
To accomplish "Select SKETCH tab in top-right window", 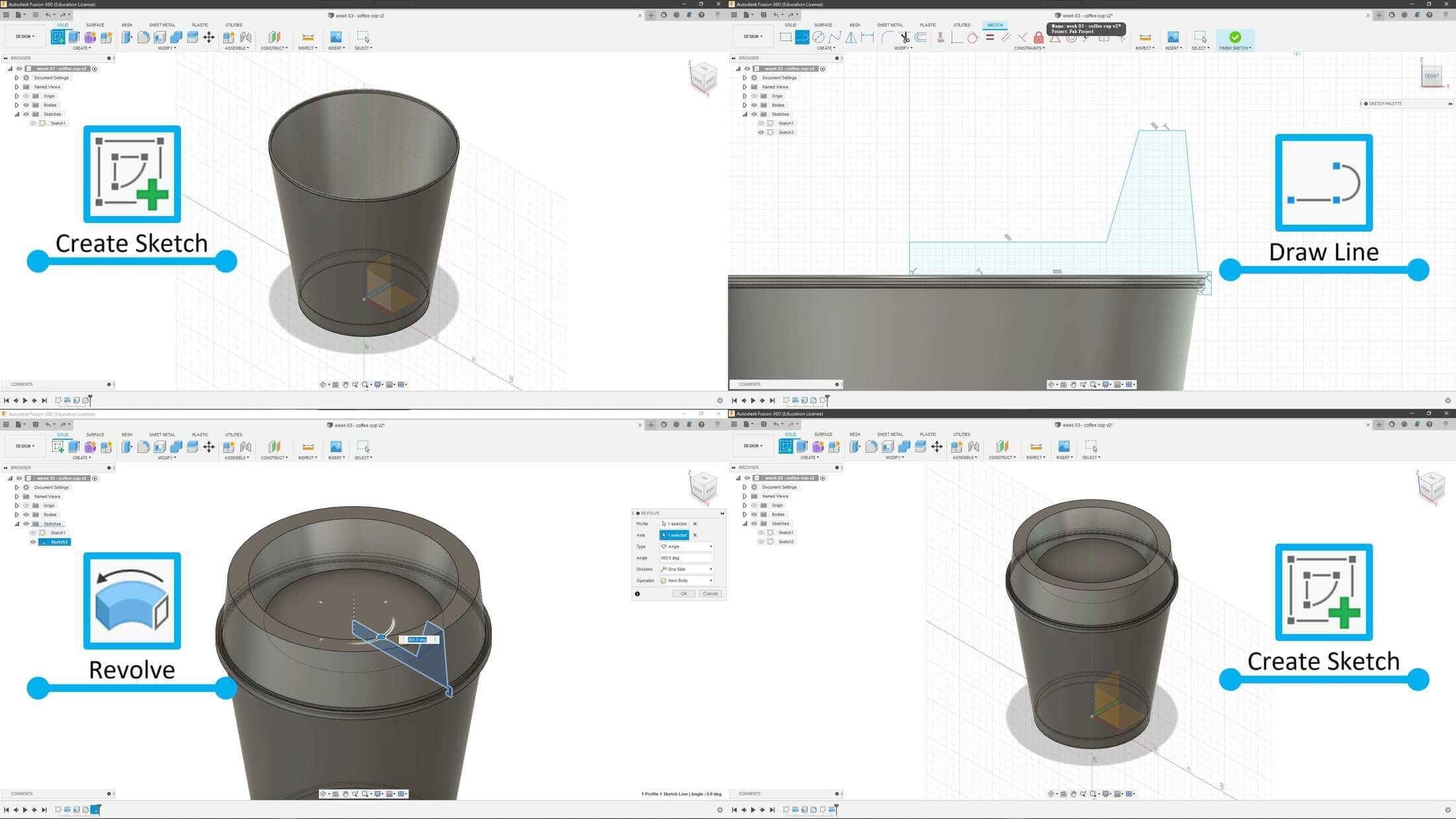I will pyautogui.click(x=995, y=25).
